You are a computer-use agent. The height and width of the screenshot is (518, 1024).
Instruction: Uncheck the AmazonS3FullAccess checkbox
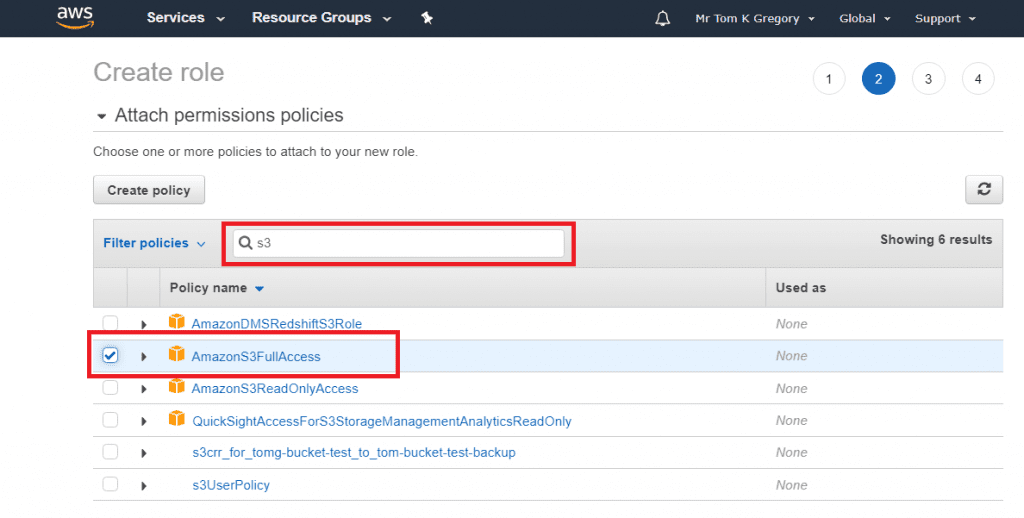(111, 355)
